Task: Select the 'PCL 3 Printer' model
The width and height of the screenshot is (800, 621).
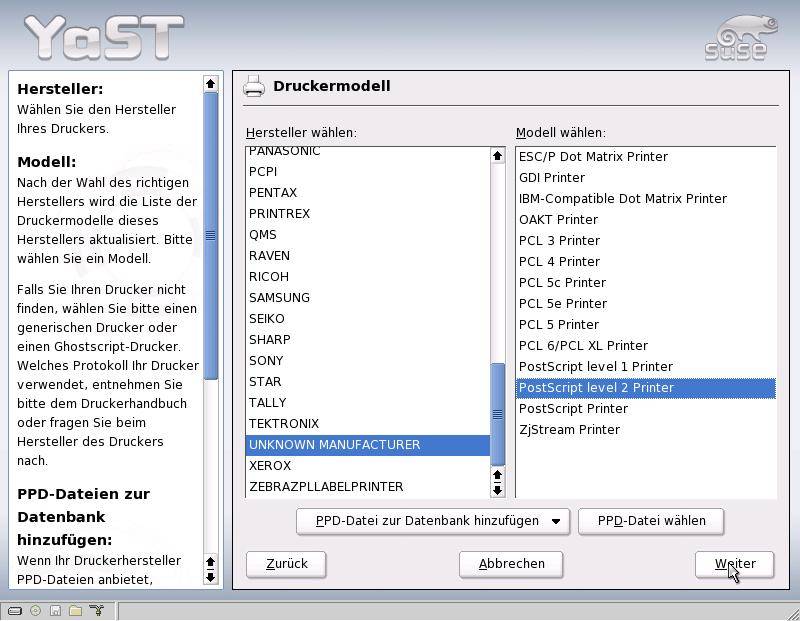Action: point(645,240)
